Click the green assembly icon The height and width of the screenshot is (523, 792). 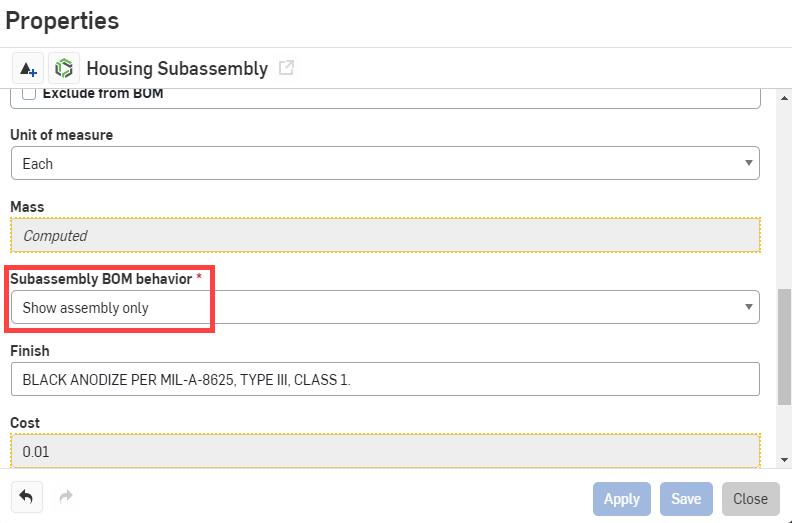tap(64, 69)
